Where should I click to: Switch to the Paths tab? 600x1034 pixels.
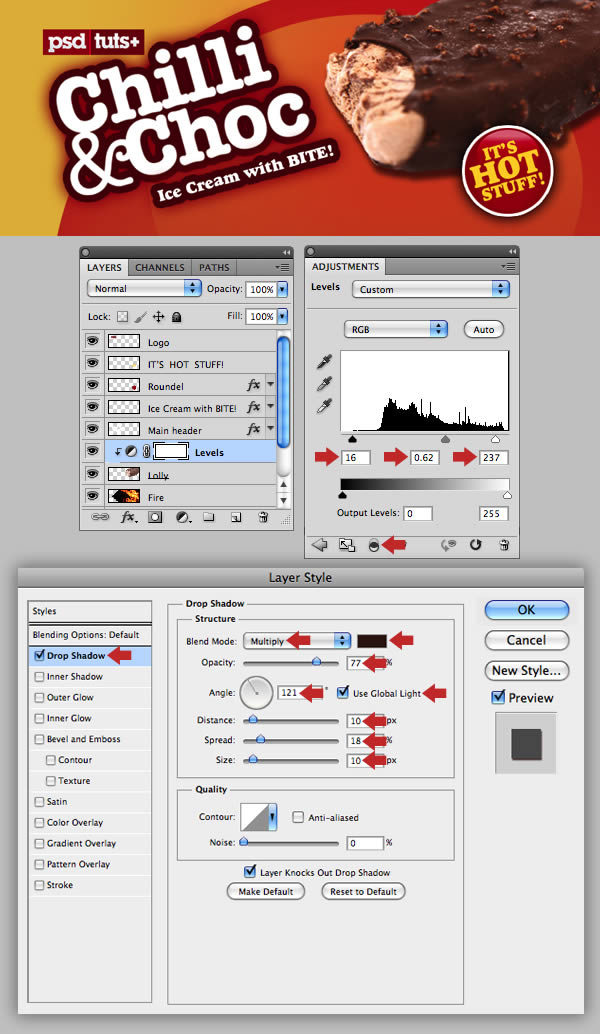pos(214,267)
